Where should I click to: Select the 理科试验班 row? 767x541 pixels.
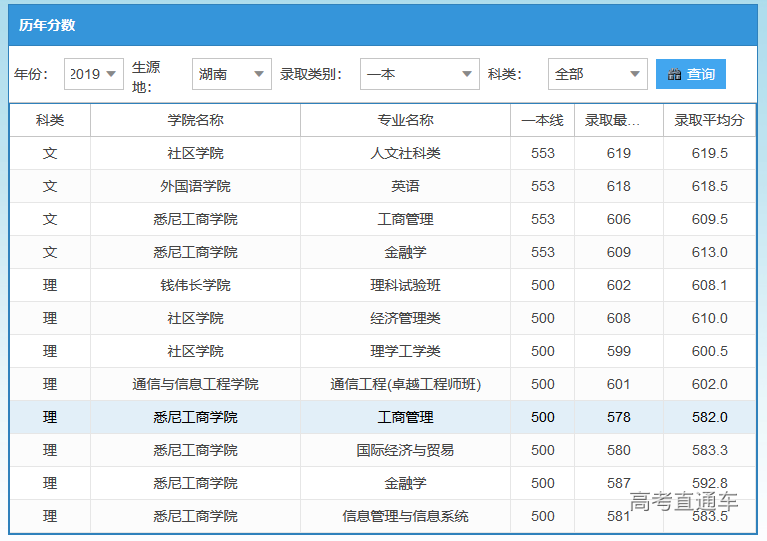coord(405,285)
